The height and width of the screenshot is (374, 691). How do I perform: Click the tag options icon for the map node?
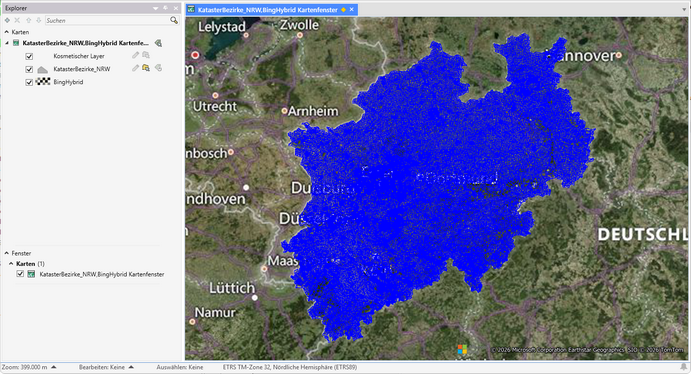(x=158, y=43)
